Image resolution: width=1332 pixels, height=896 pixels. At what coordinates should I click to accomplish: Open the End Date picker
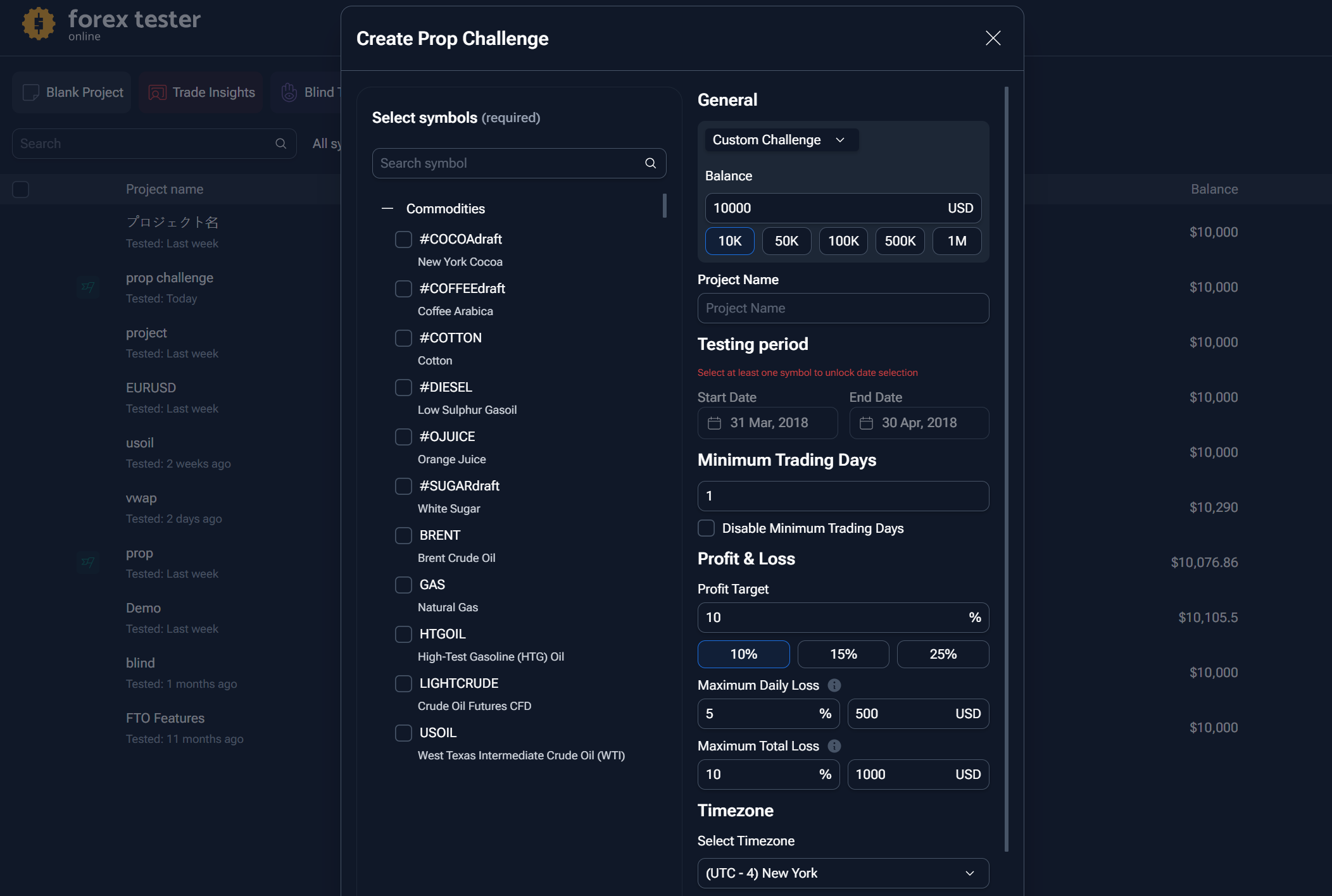tap(919, 423)
